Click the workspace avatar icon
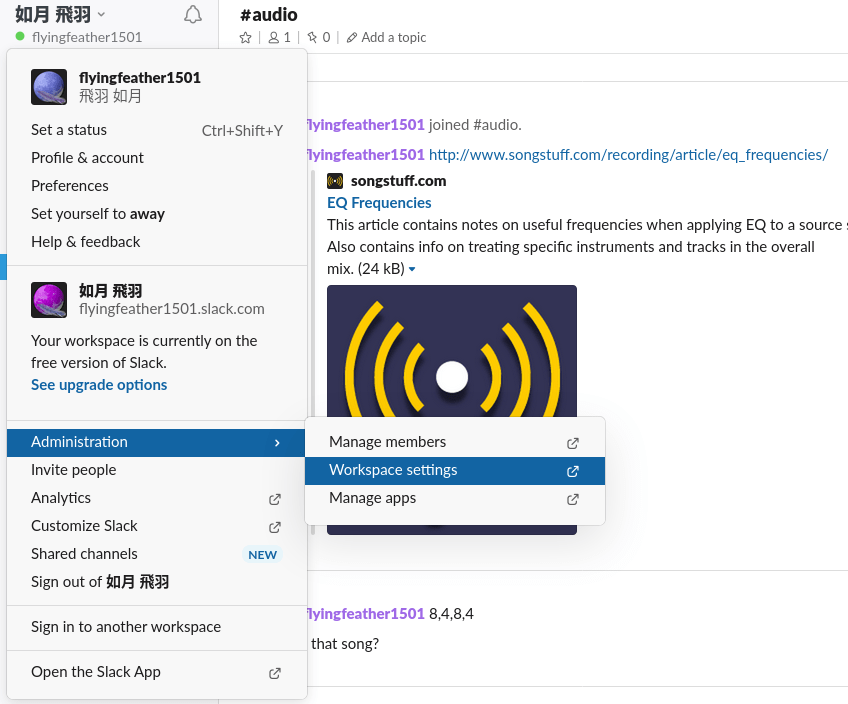Viewport: 848px width, 704px height. point(49,300)
